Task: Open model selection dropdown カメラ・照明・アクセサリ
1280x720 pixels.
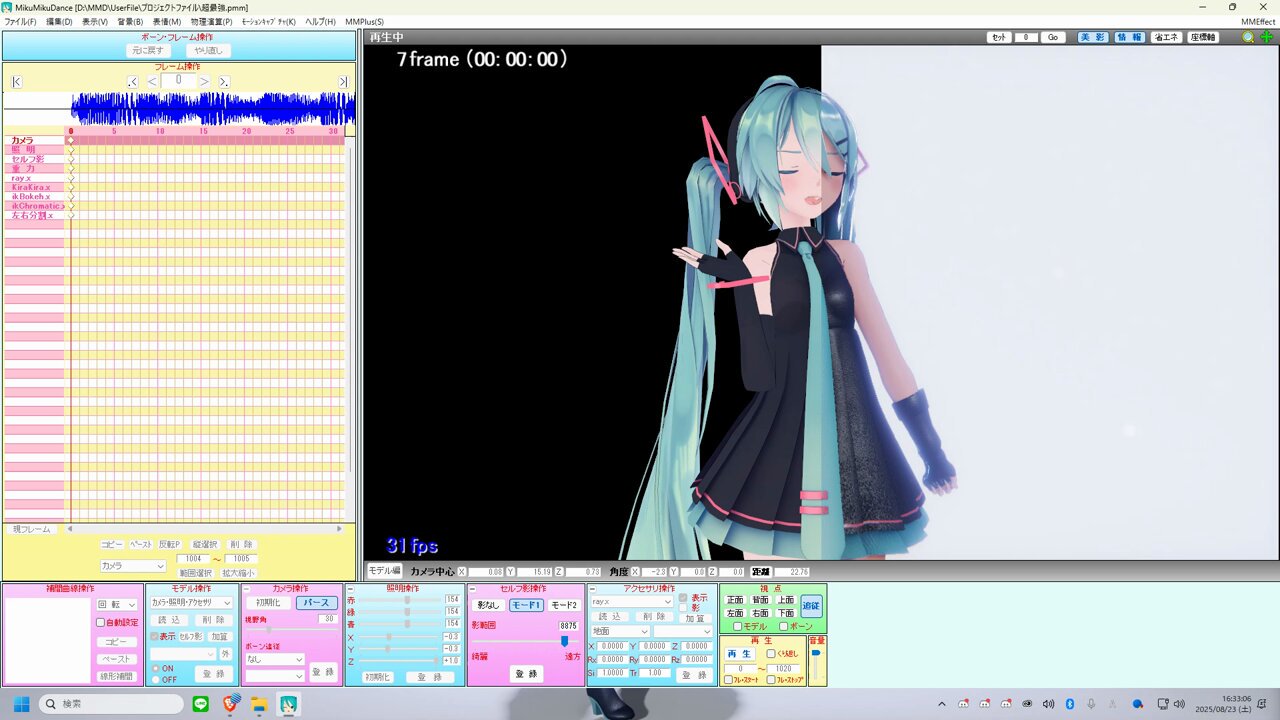Action: click(x=191, y=603)
